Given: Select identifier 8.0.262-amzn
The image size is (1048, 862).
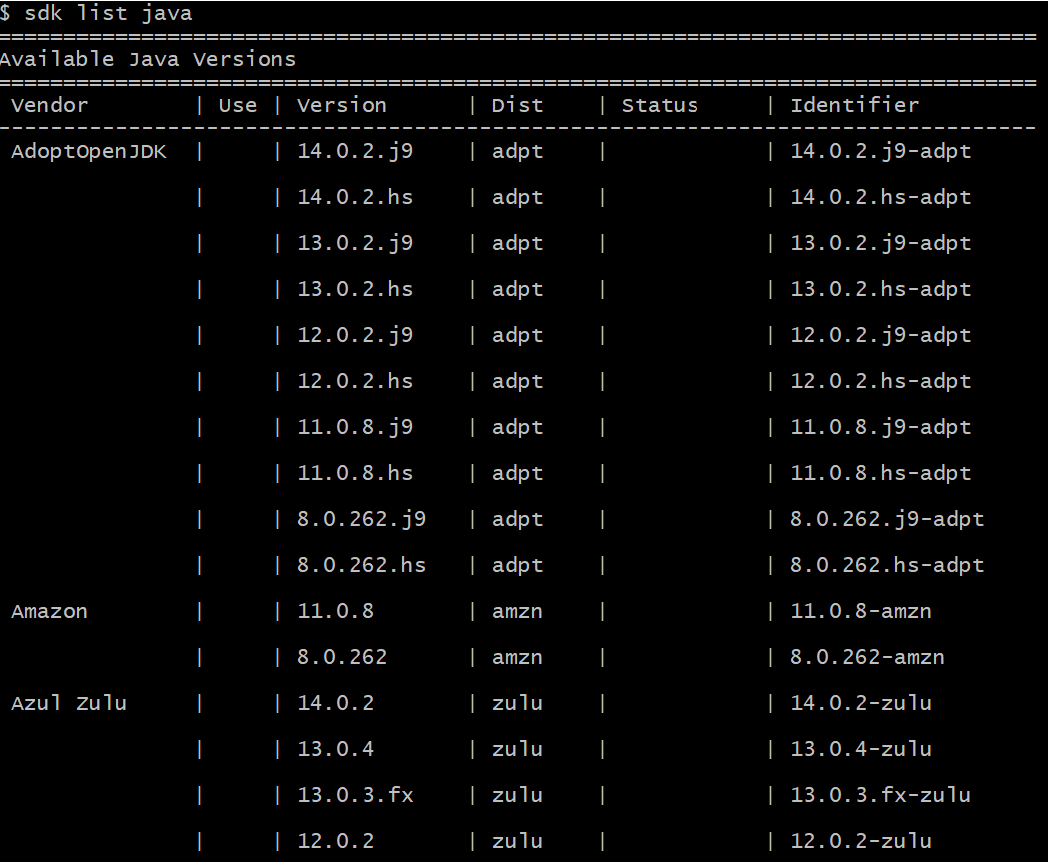Looking at the screenshot, I should pos(868,658).
